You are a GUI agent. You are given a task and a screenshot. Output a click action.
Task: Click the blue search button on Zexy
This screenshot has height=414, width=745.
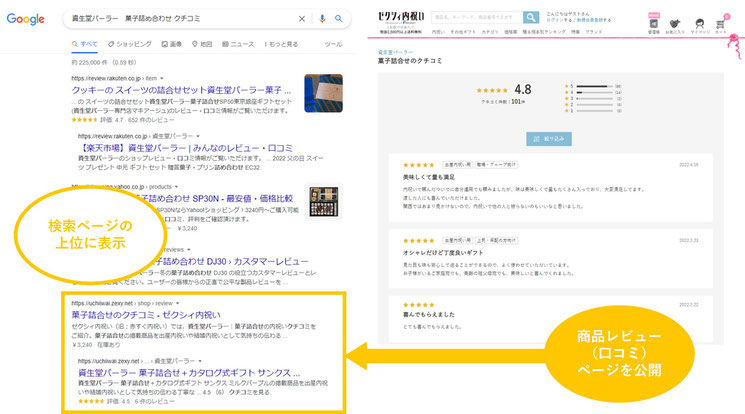click(531, 18)
